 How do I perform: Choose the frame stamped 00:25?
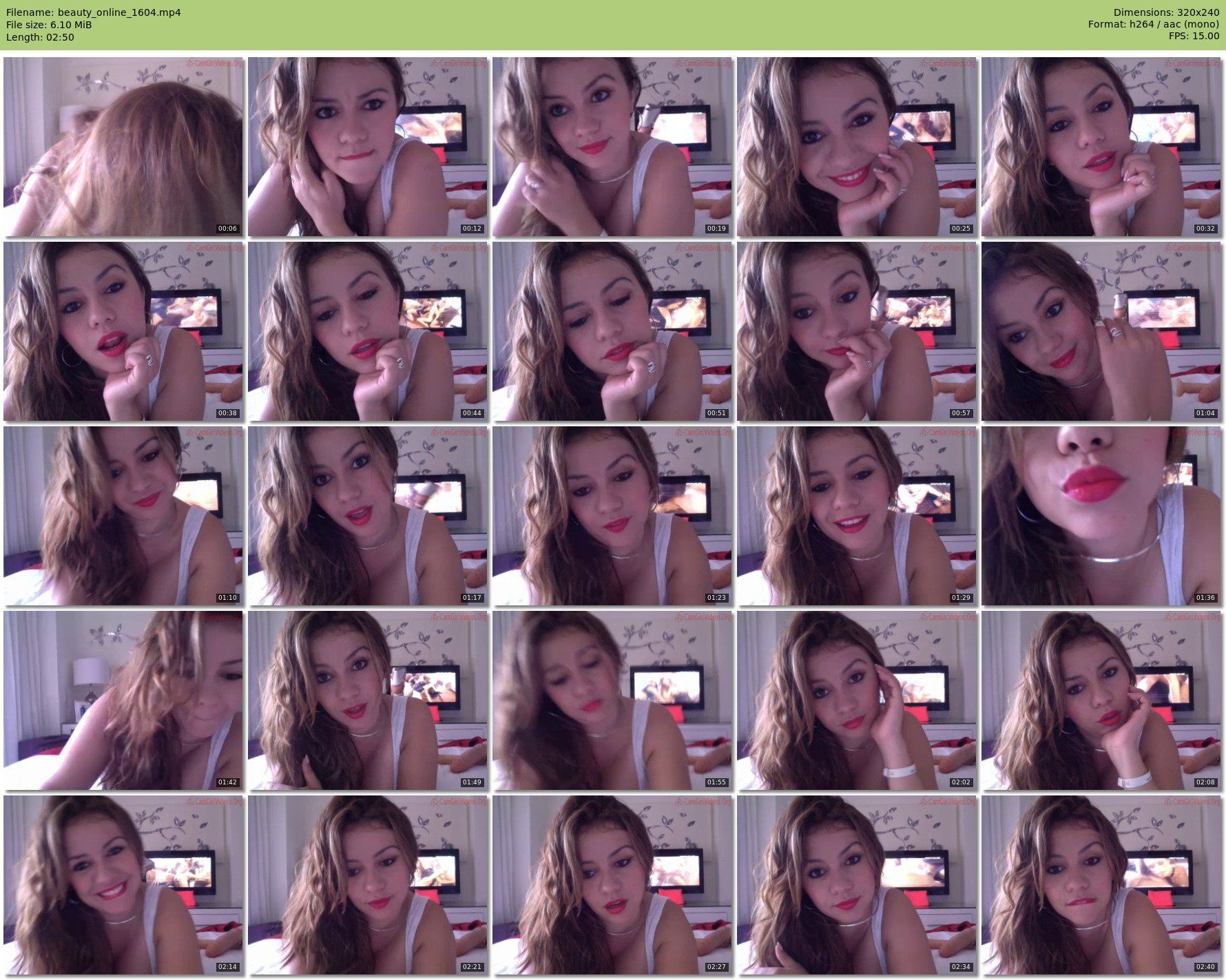857,147
